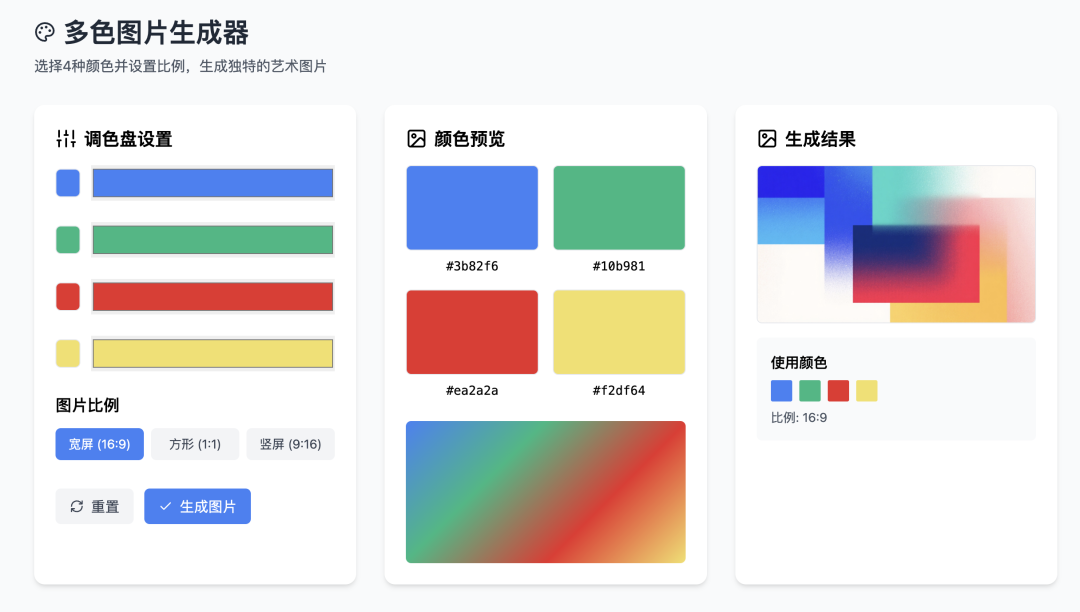
Task: Click the checkmark icon in 生成图片 button
Action: [165, 507]
